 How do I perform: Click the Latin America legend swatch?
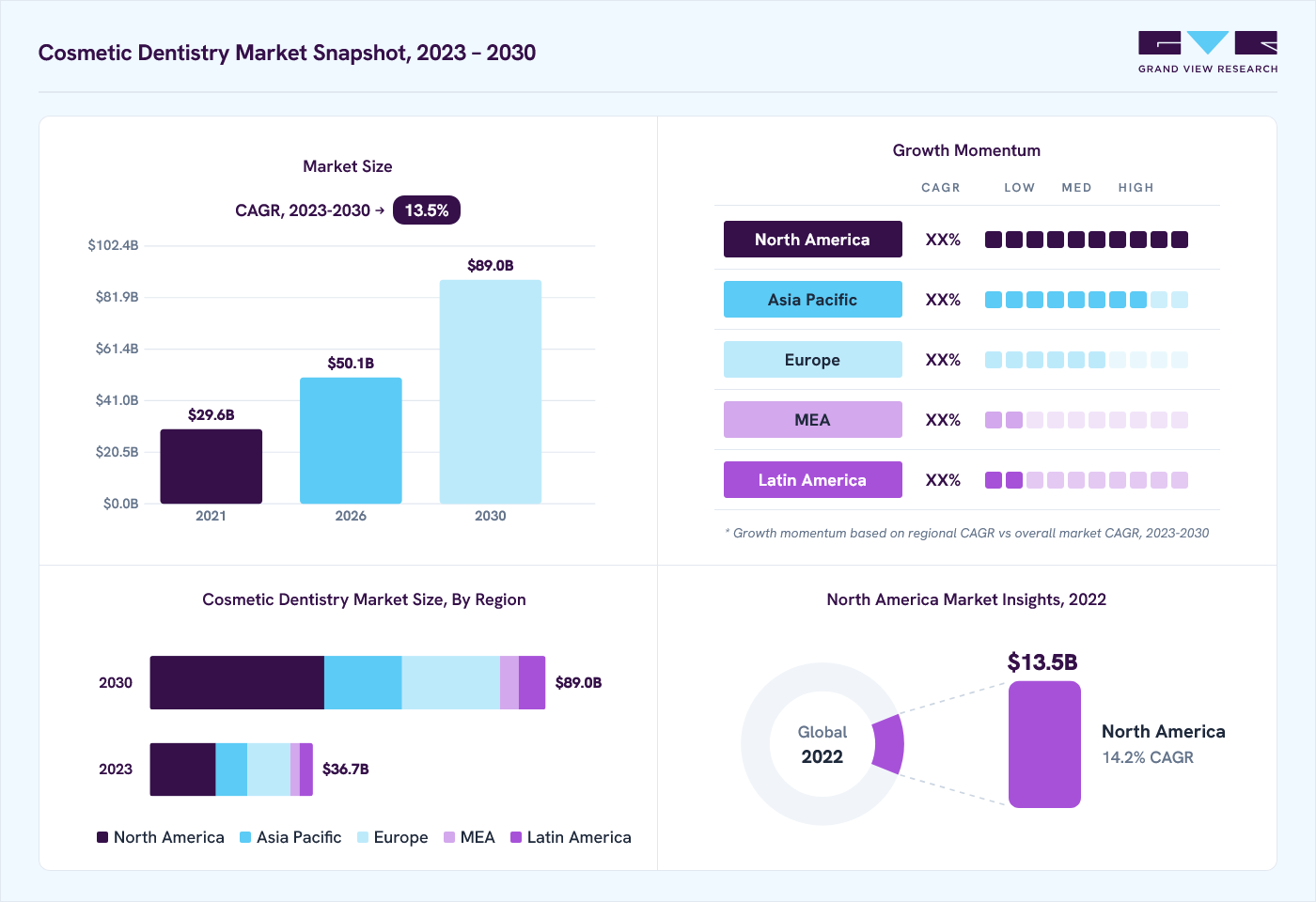(516, 837)
